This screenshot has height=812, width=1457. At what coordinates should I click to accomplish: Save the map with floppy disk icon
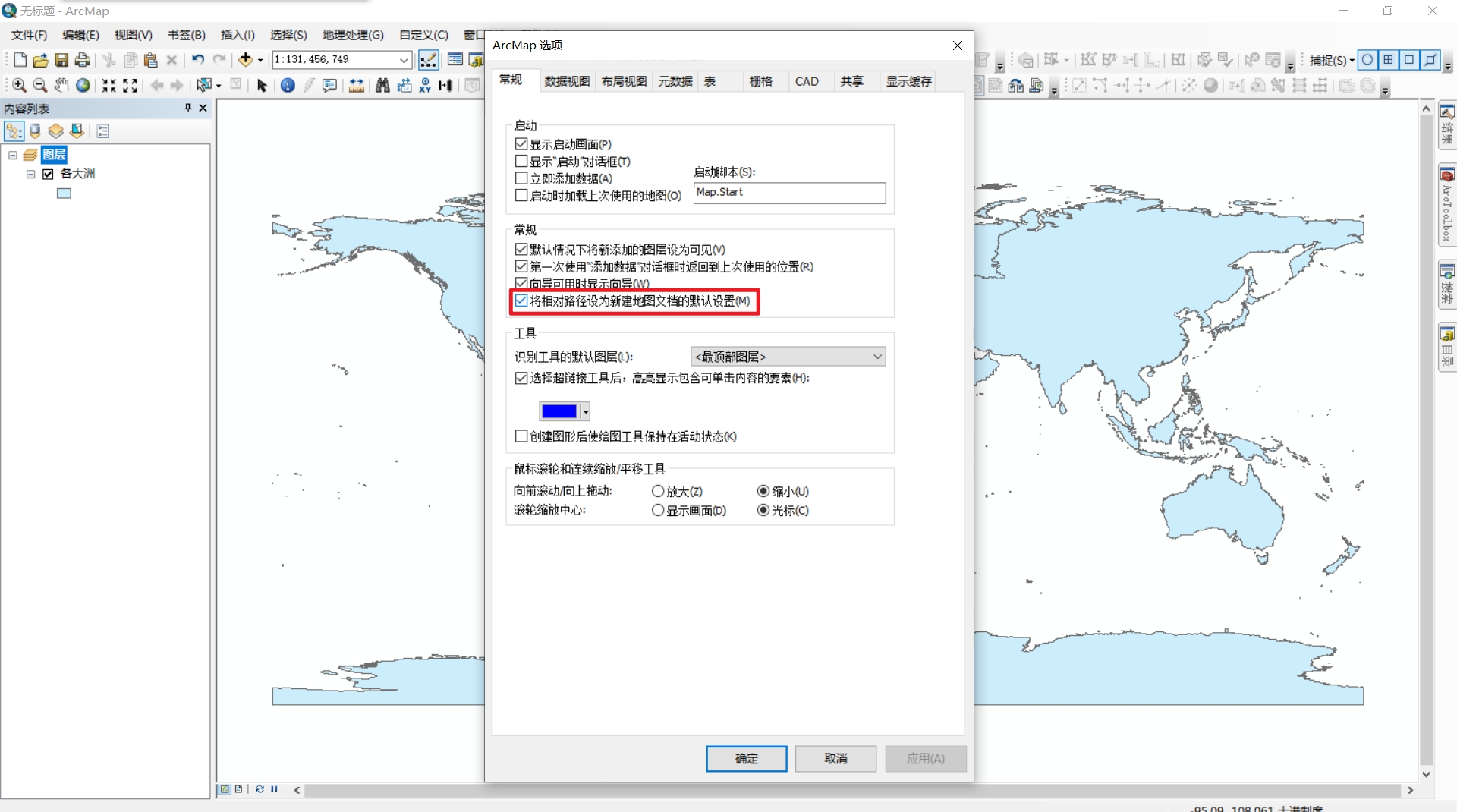click(x=61, y=60)
